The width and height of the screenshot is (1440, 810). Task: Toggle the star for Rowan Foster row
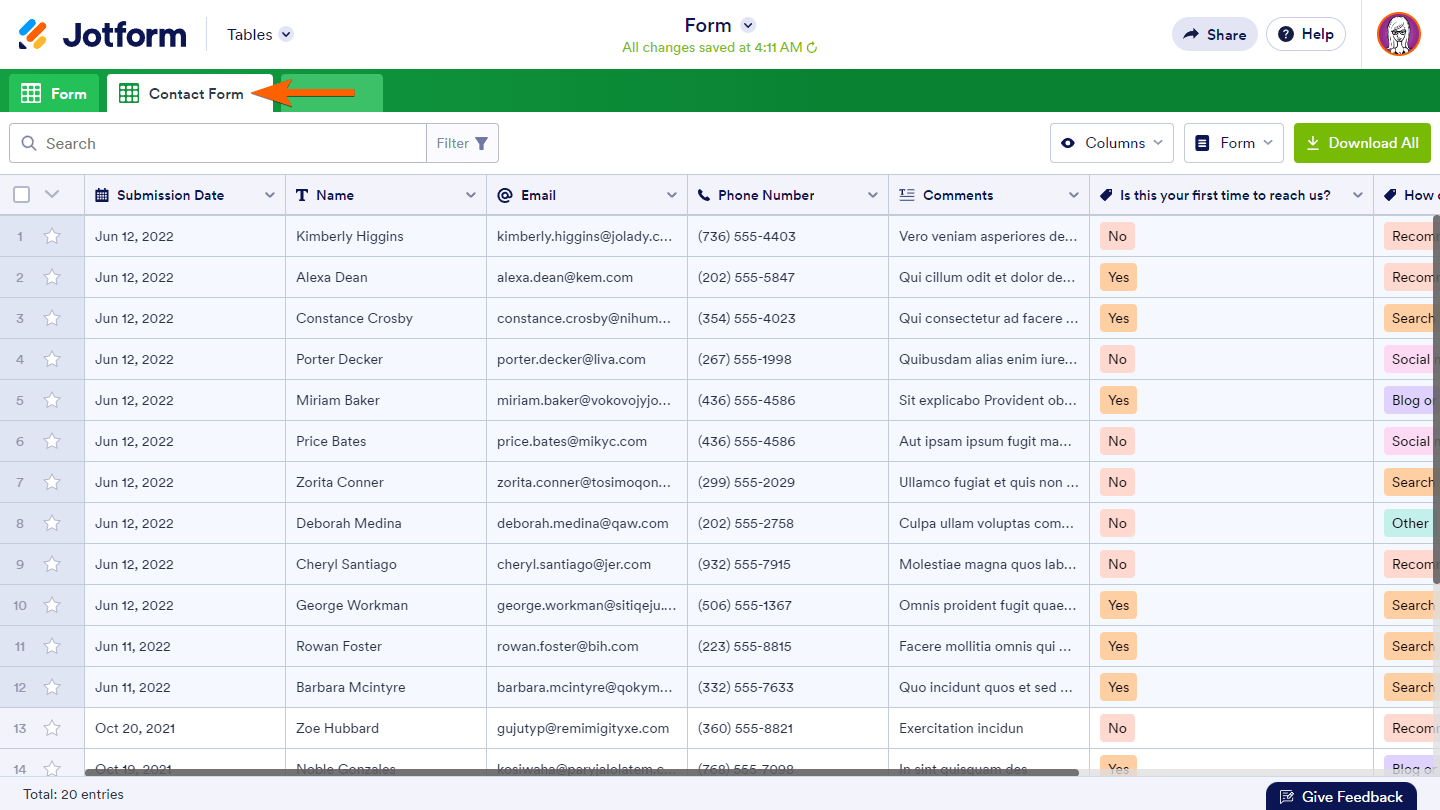(x=52, y=647)
